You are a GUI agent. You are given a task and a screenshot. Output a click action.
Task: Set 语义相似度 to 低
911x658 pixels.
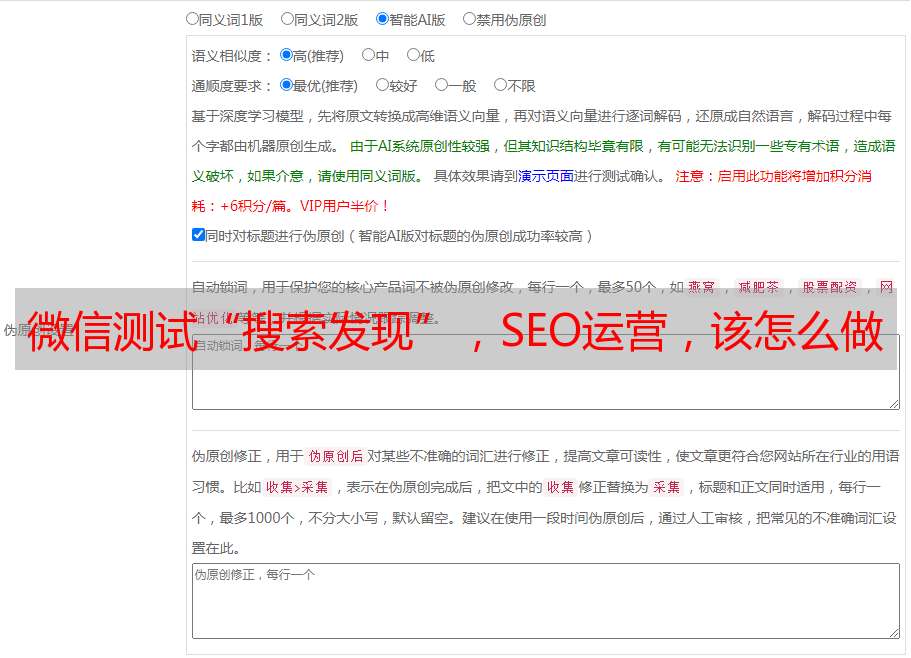tap(413, 55)
